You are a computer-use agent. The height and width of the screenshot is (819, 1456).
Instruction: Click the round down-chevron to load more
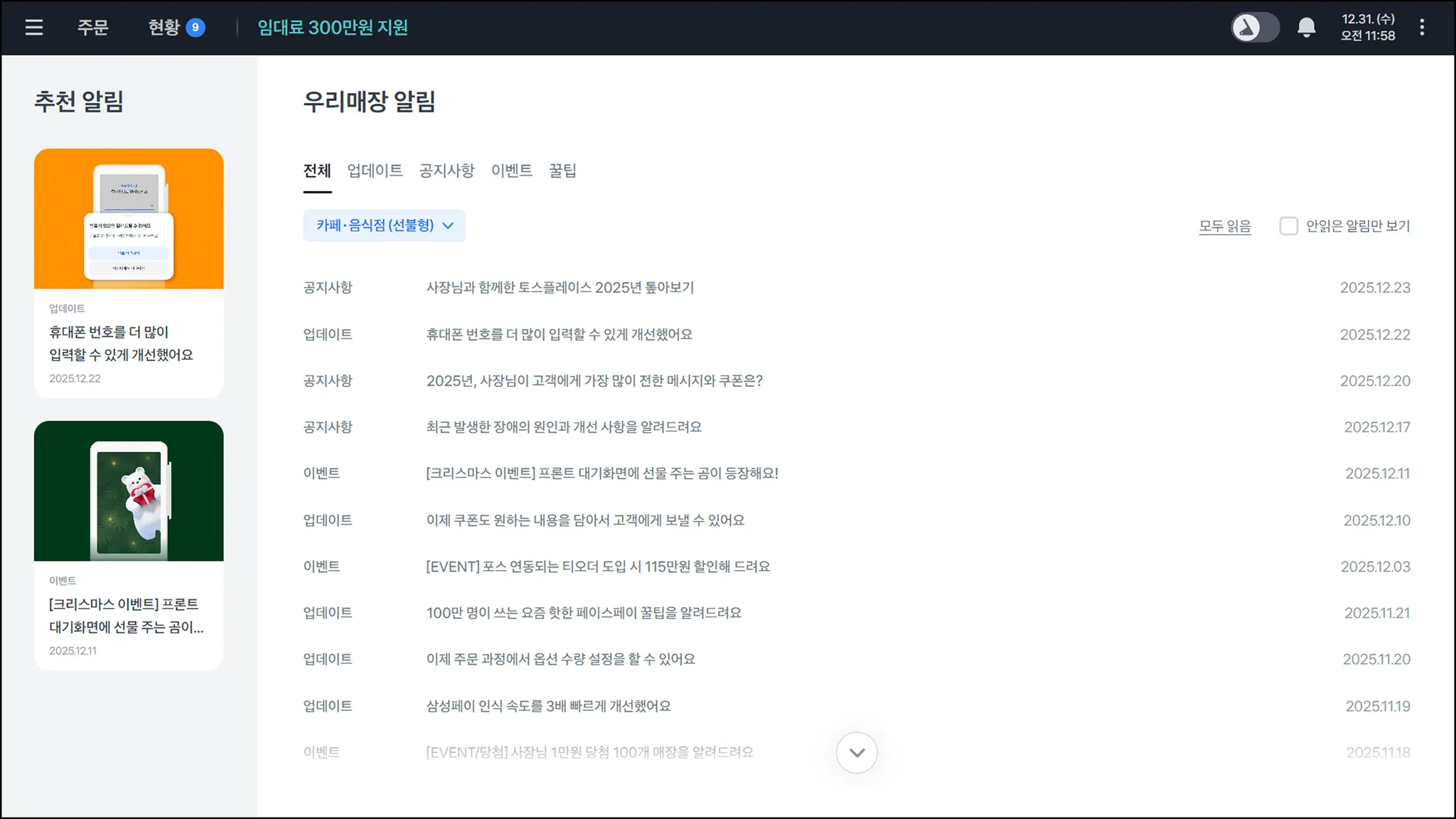tap(856, 752)
